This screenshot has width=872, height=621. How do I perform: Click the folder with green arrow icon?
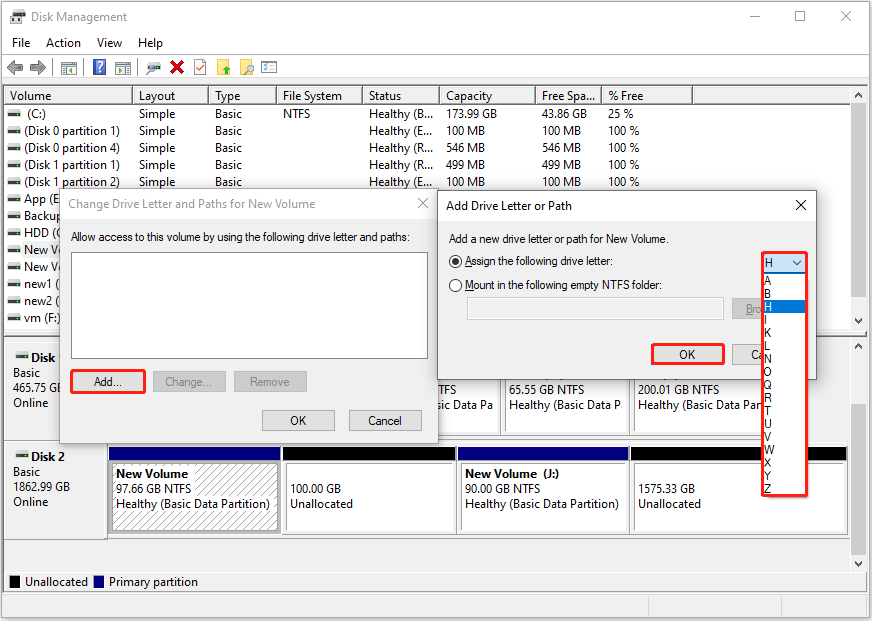click(224, 67)
